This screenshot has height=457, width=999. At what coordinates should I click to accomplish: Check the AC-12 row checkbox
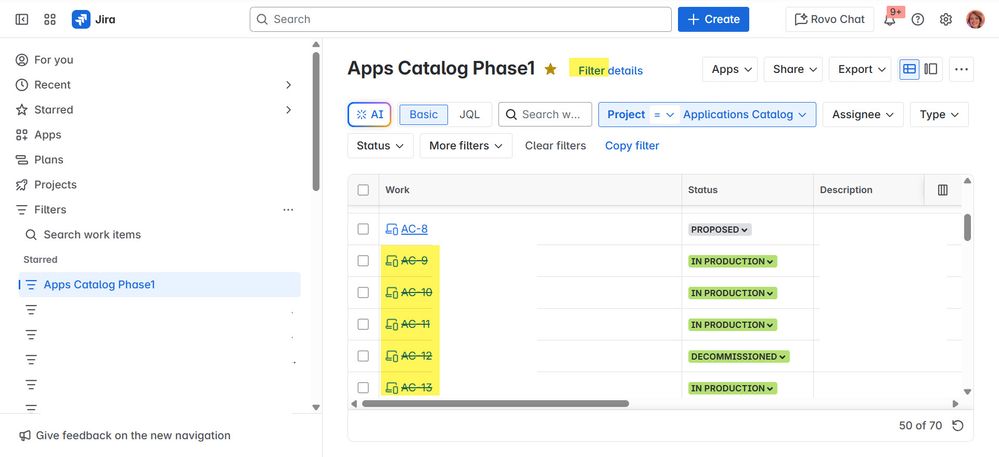(363, 356)
